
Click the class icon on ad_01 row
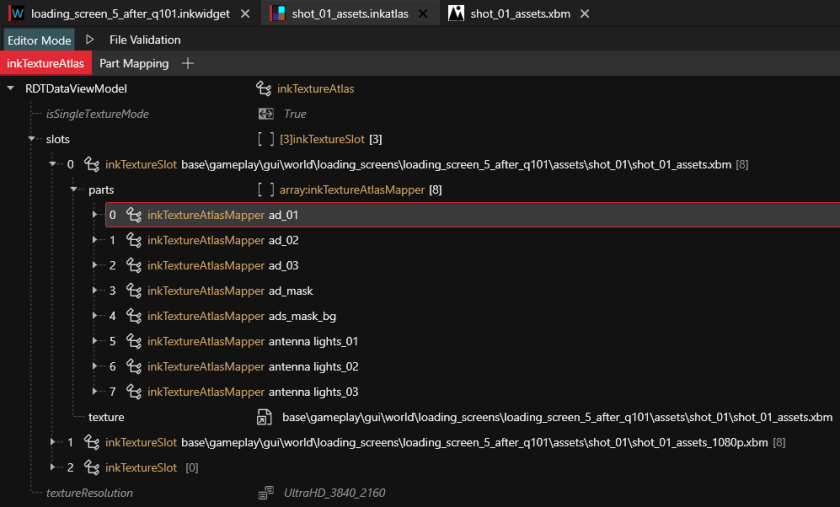click(x=134, y=215)
